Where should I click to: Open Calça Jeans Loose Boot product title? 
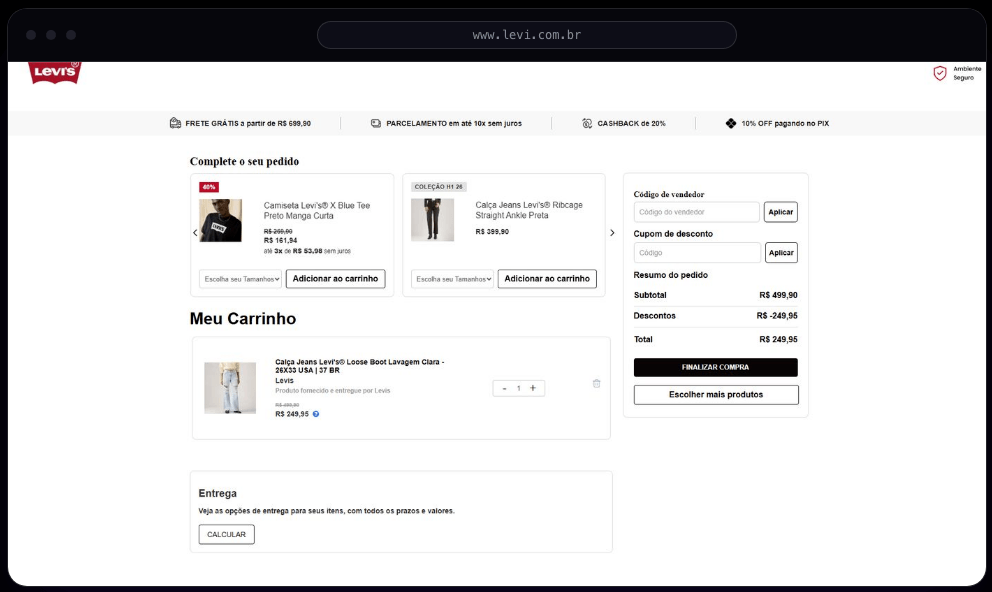359,366
